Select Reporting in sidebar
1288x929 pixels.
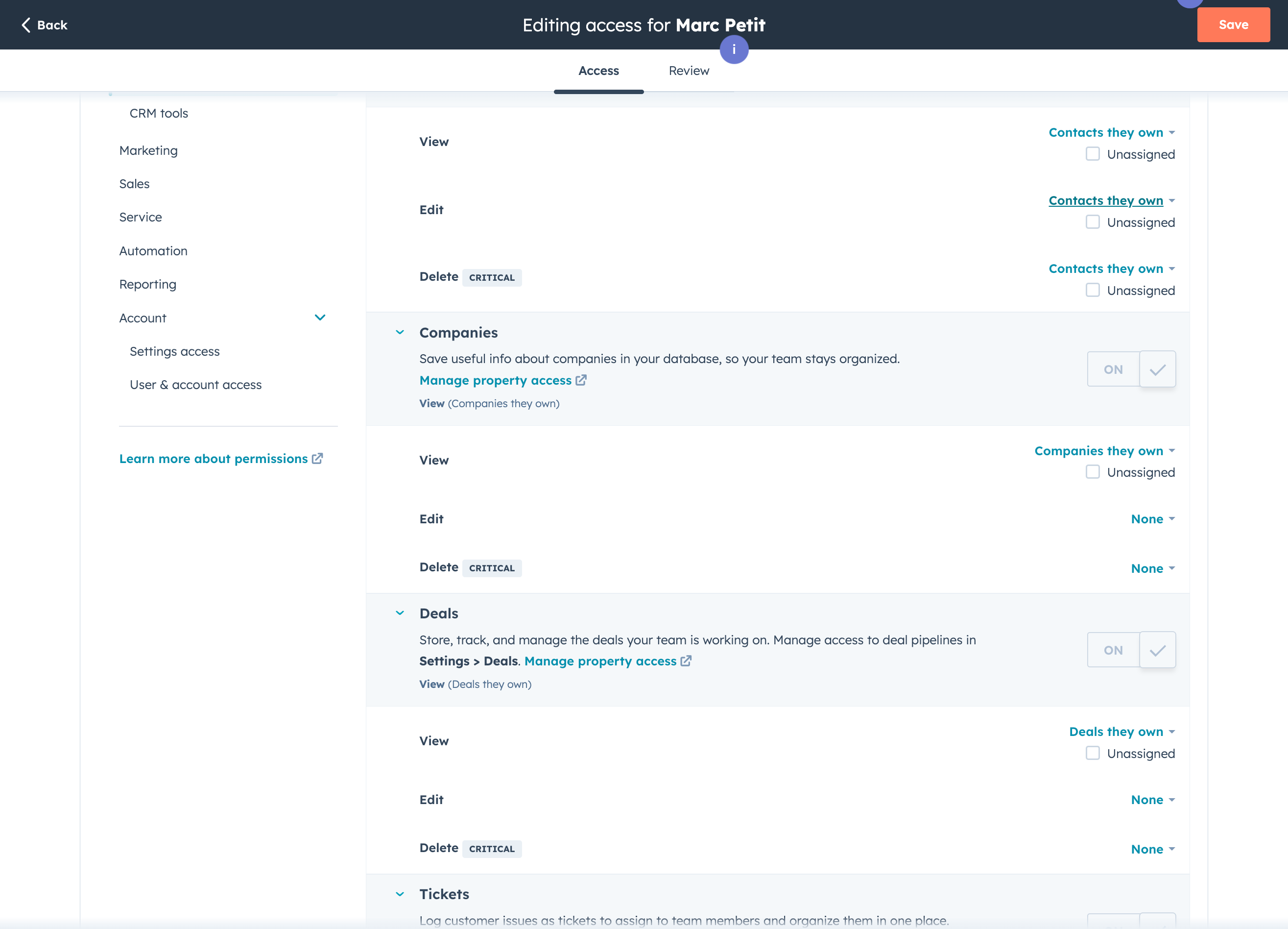coord(147,284)
